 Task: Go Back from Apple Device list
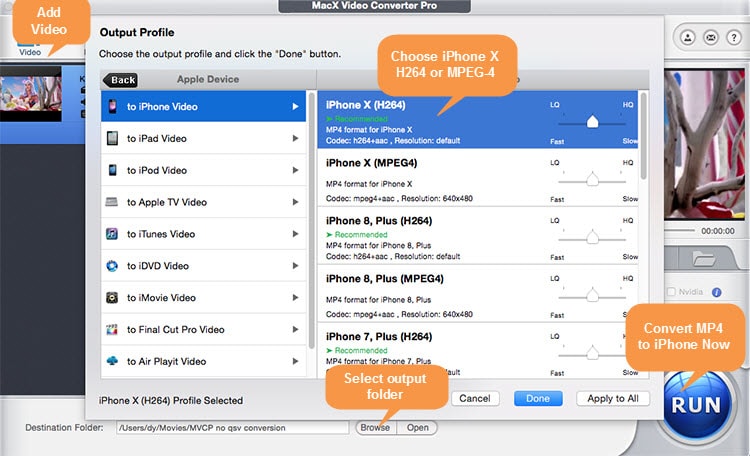pyautogui.click(x=120, y=80)
